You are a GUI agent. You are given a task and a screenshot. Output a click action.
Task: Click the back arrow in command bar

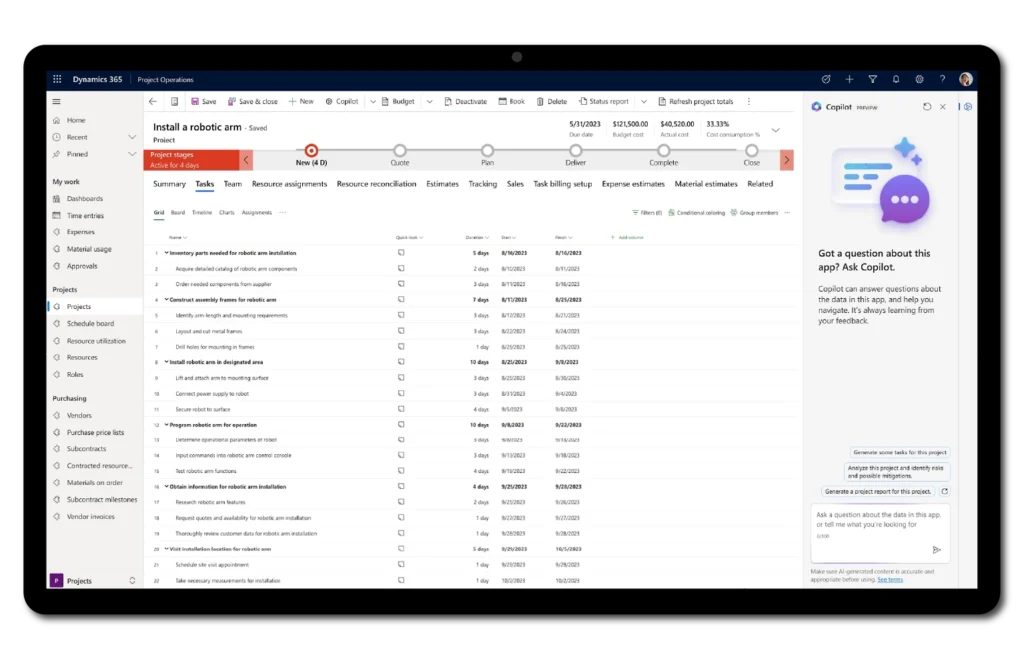(x=153, y=101)
